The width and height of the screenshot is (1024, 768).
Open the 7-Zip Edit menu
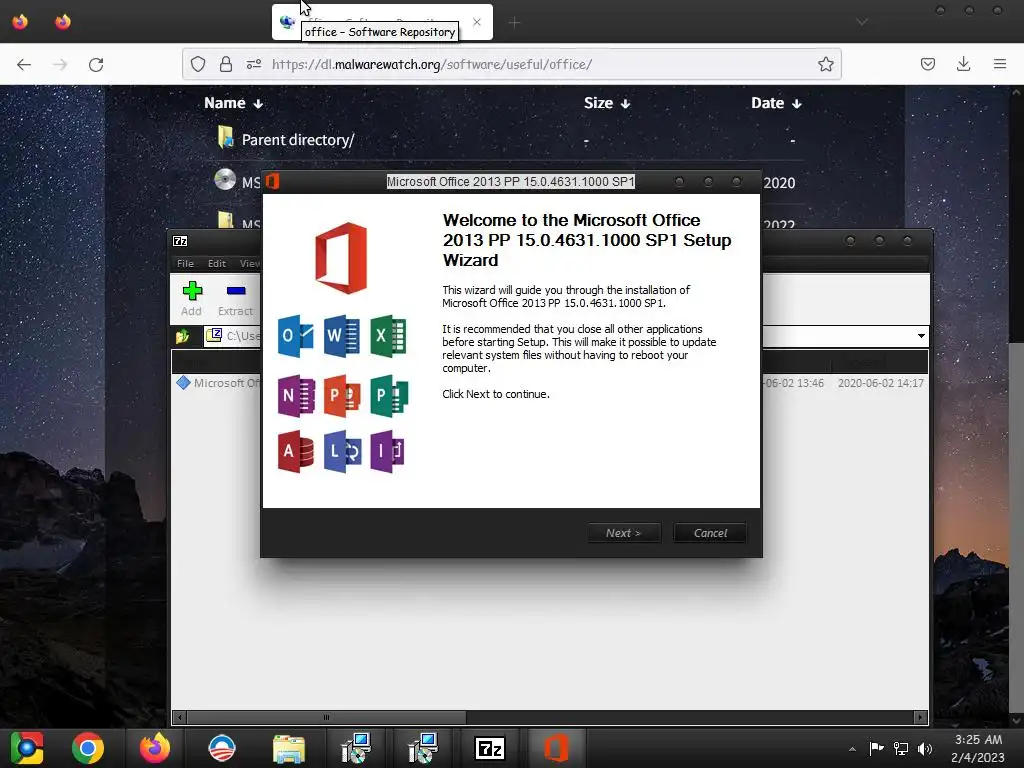pos(217,263)
